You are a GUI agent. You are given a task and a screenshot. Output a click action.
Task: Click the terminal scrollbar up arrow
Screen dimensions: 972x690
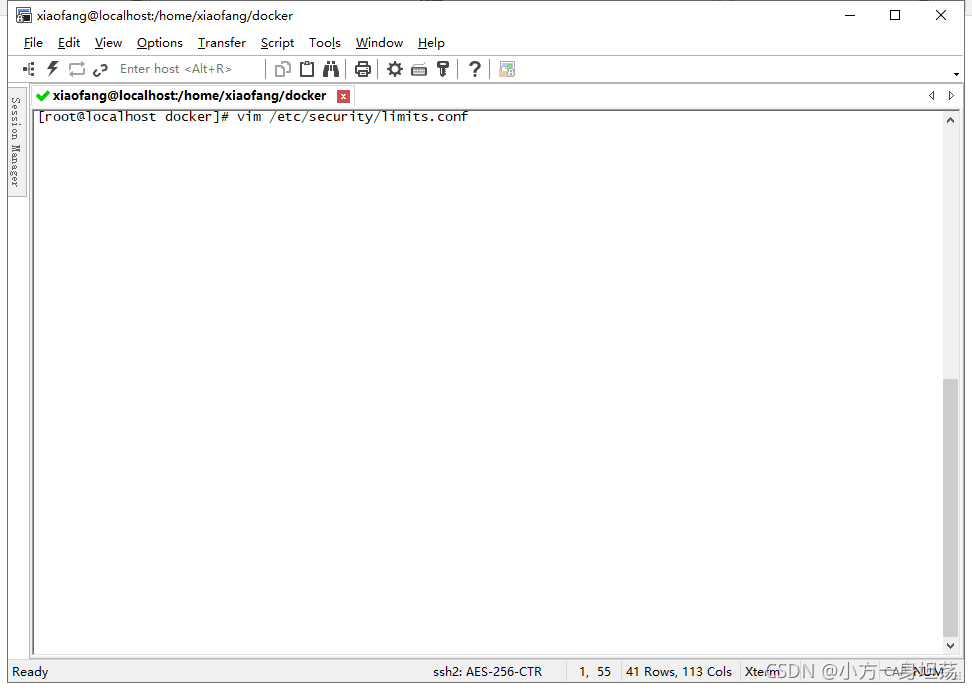[x=950, y=120]
